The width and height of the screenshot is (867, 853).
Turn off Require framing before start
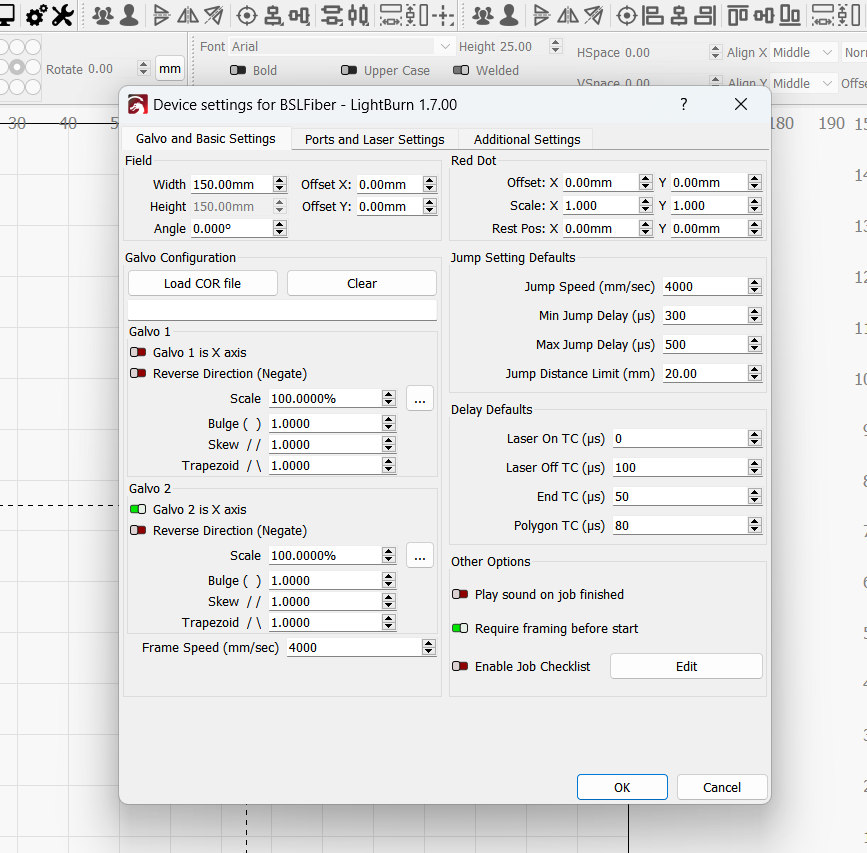click(x=460, y=629)
